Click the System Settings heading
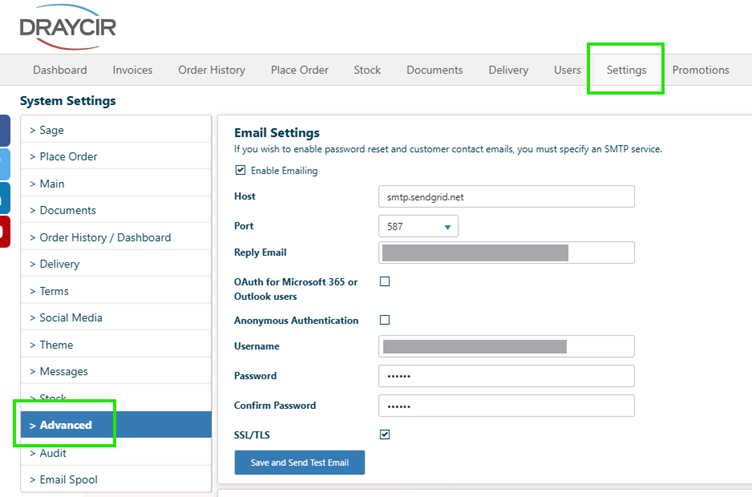 pos(68,101)
